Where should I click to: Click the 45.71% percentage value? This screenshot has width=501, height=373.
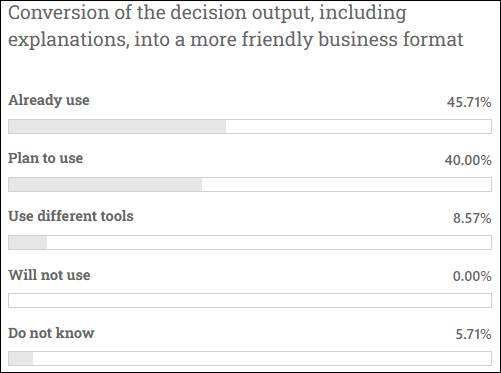(x=469, y=102)
